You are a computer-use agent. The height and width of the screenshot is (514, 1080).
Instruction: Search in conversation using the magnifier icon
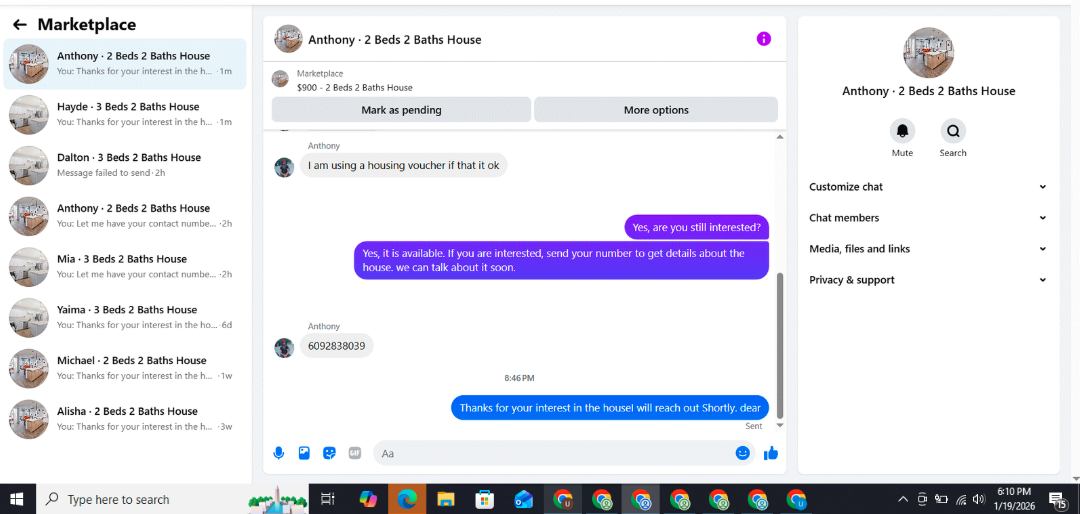(x=953, y=131)
